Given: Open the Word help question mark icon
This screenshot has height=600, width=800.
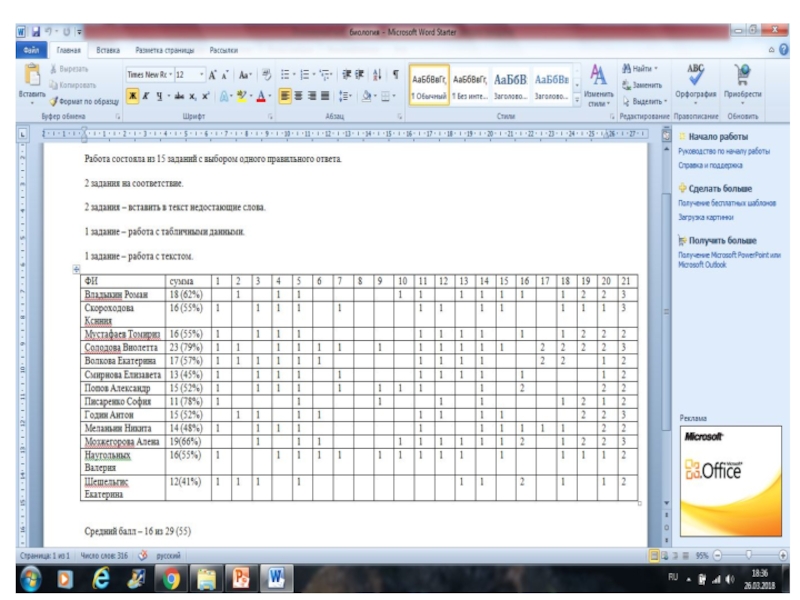Looking at the screenshot, I should [783, 49].
